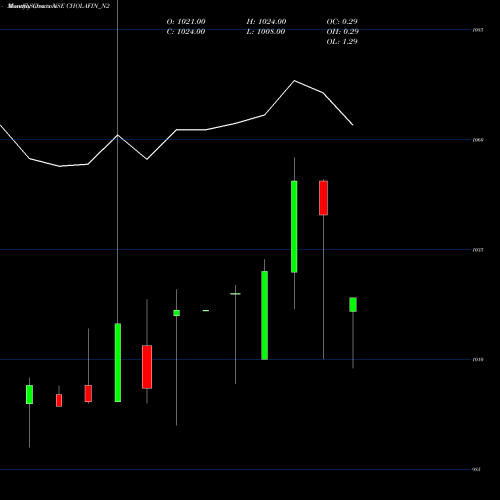Select the low value L: 1008.00
This screenshot has width=500, height=500.
click(266, 32)
